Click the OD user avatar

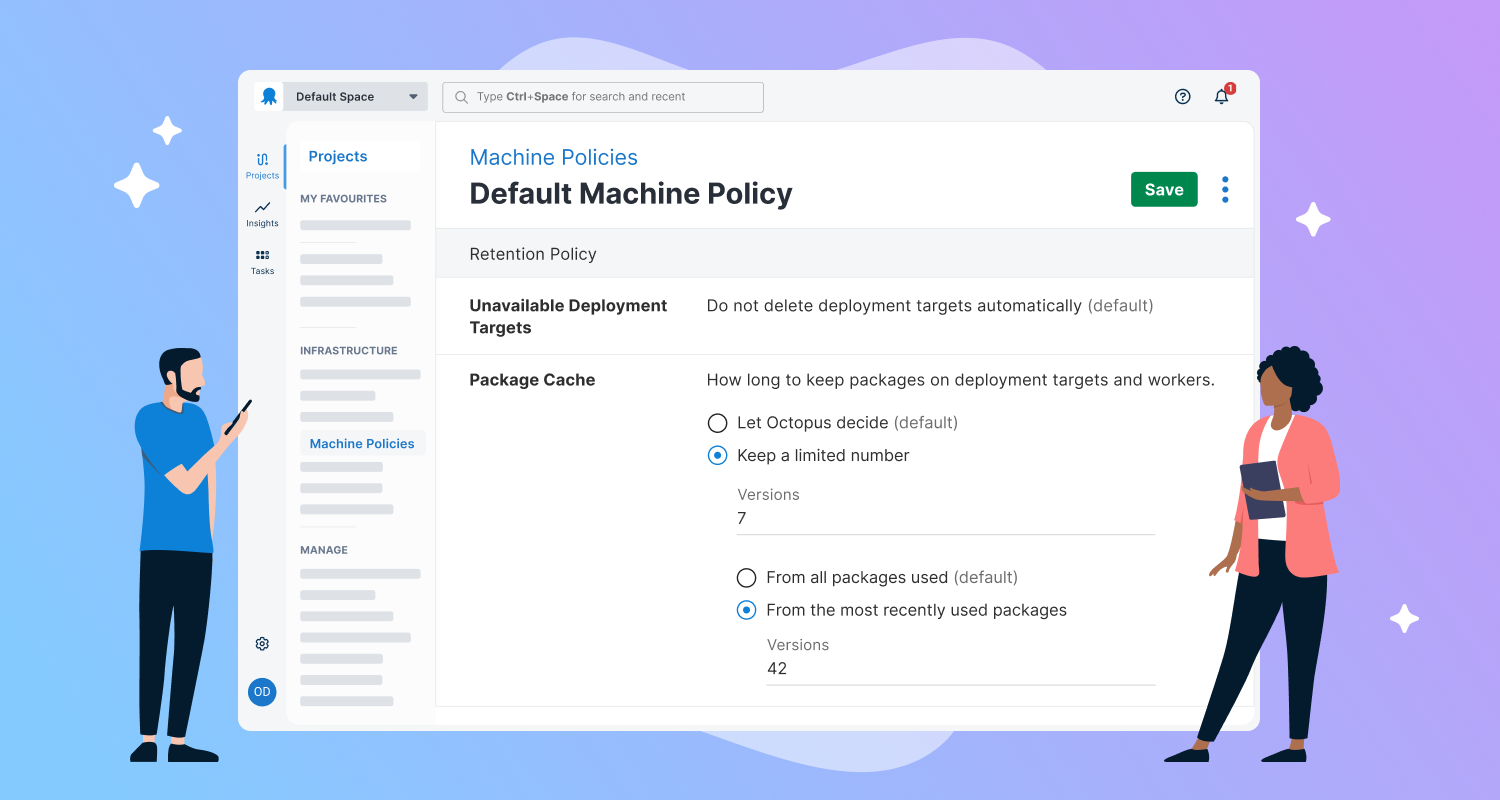click(262, 692)
